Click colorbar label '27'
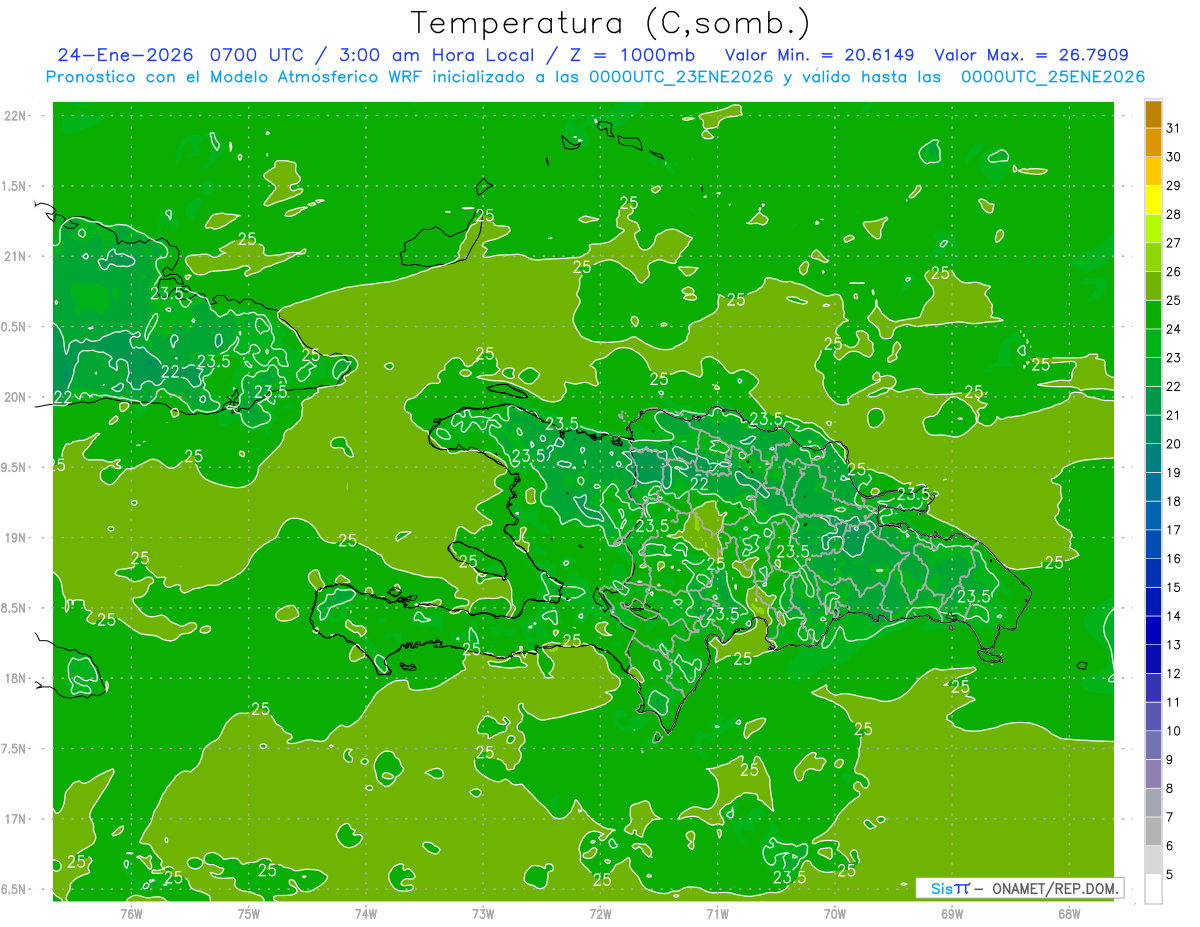This screenshot has height=927, width=1200. coord(1173,243)
